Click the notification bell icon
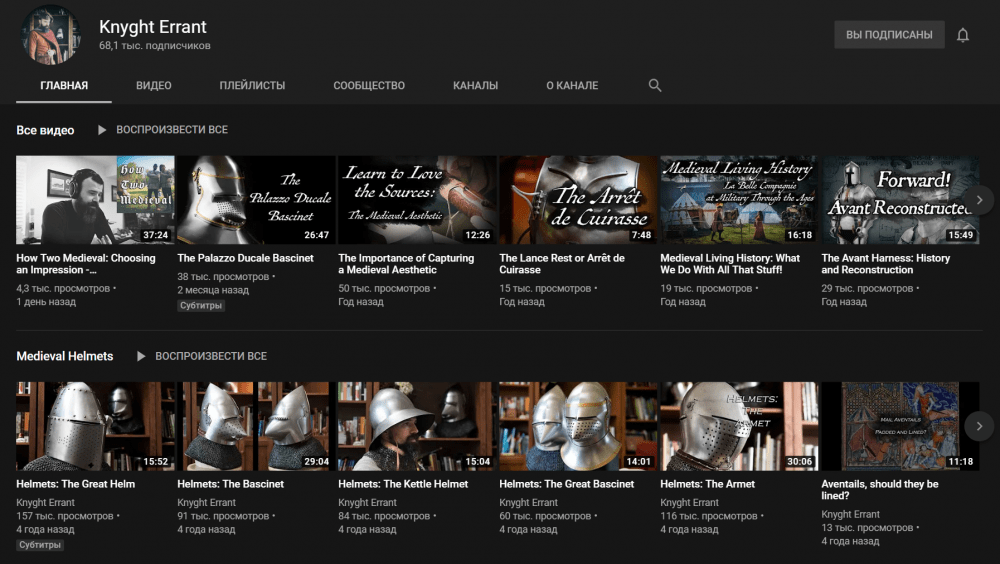Screen dimensions: 1000x564 coord(963,35)
